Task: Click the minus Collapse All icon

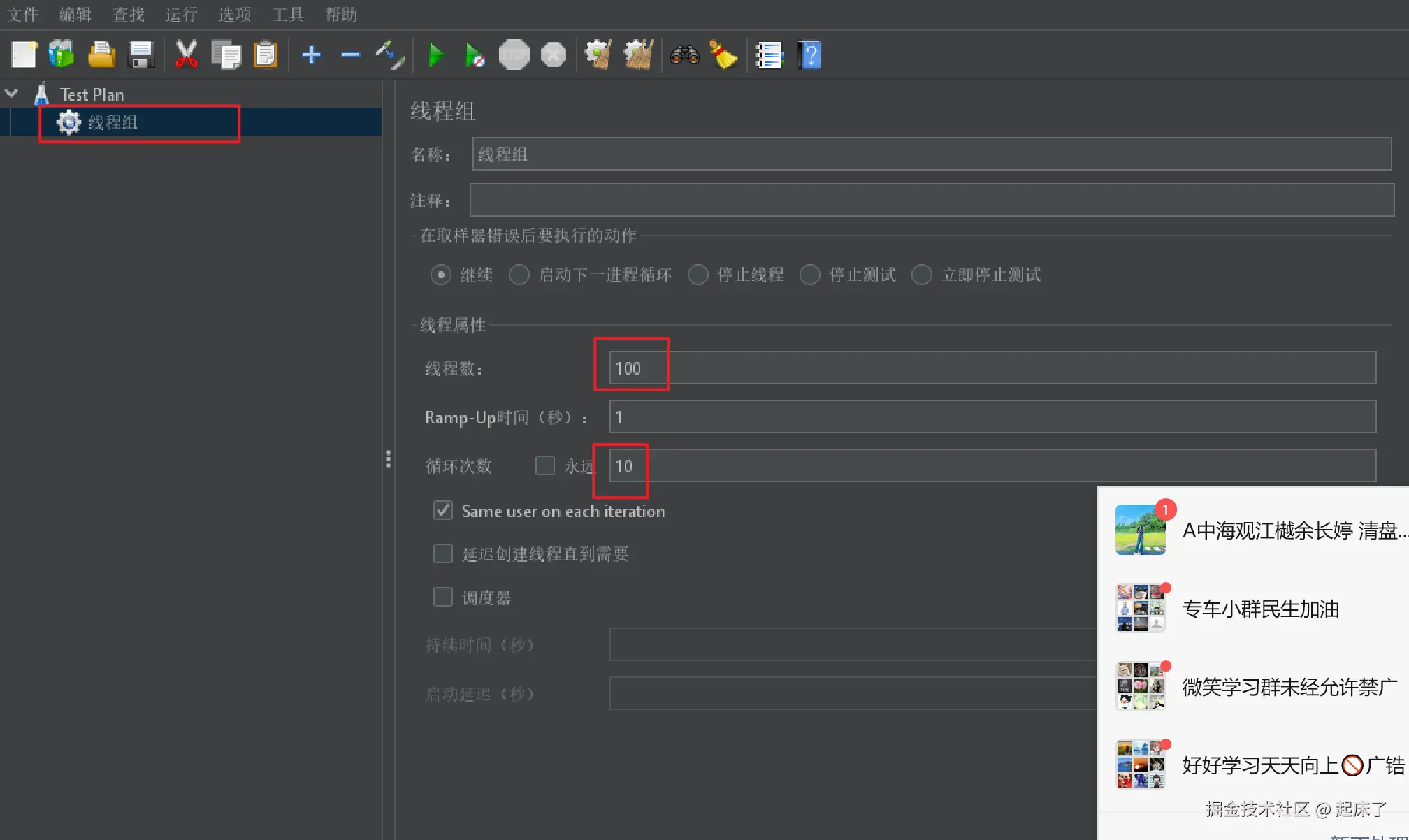Action: coord(350,55)
